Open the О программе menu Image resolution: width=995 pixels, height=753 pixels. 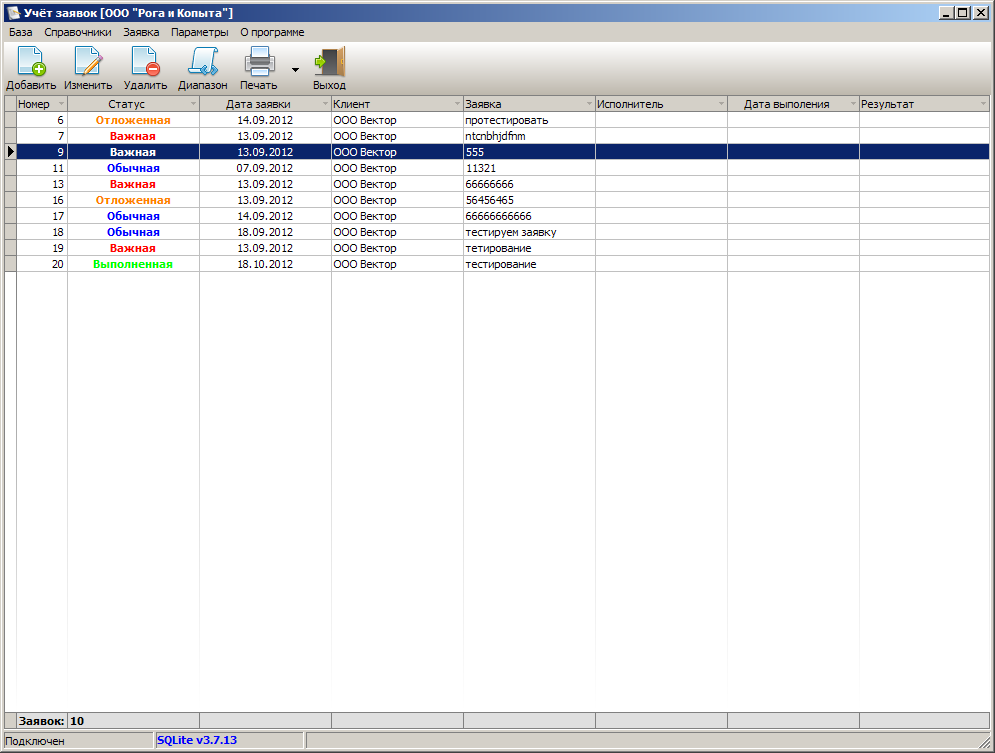pyautogui.click(x=272, y=32)
